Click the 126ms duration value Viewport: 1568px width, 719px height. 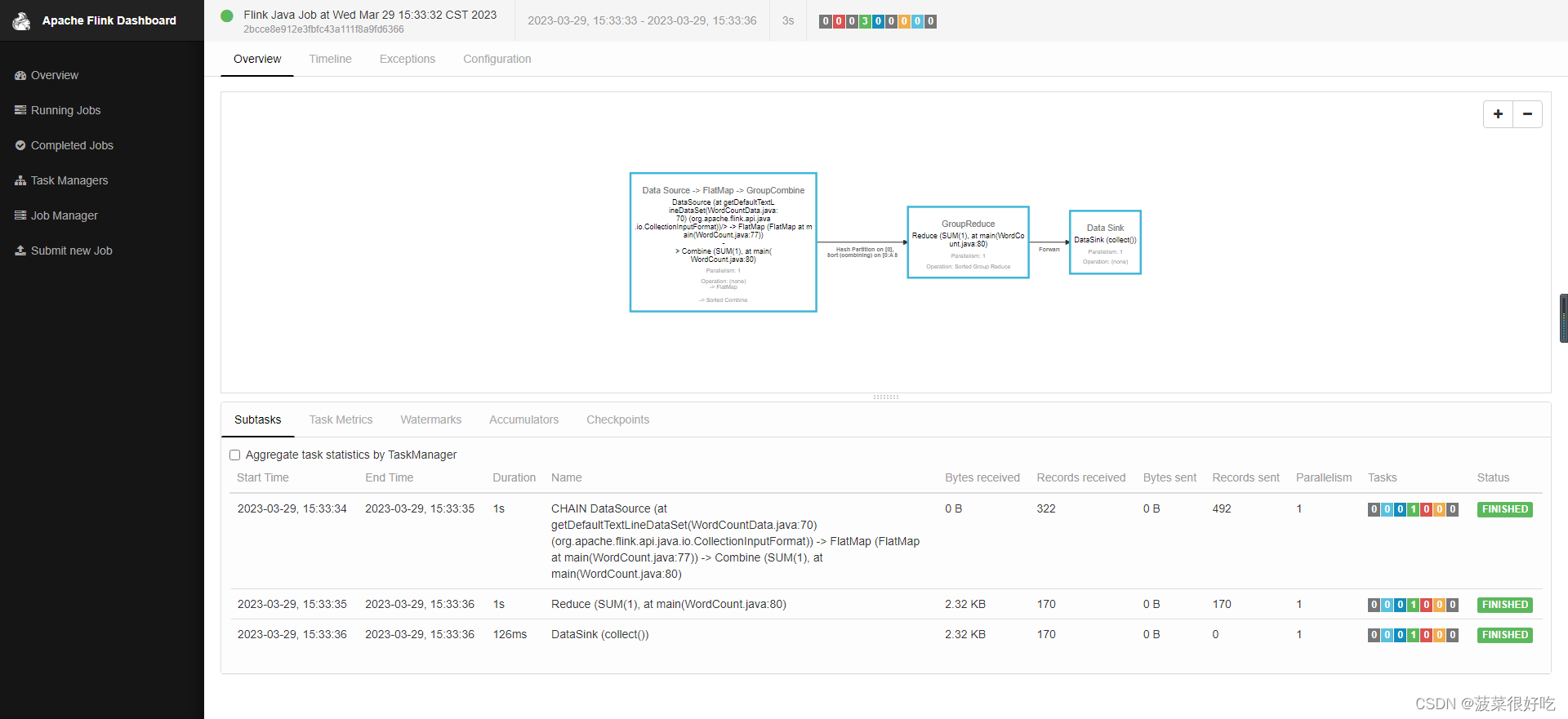(510, 635)
